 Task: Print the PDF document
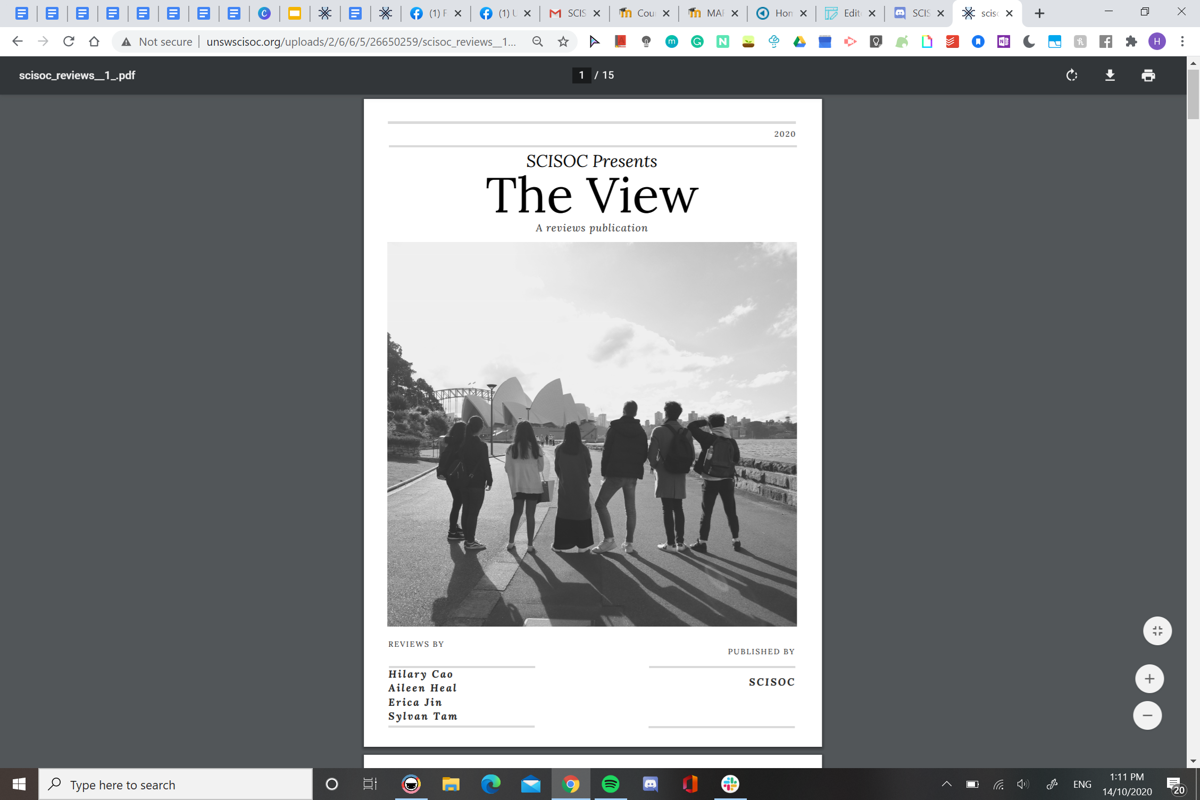[1148, 75]
